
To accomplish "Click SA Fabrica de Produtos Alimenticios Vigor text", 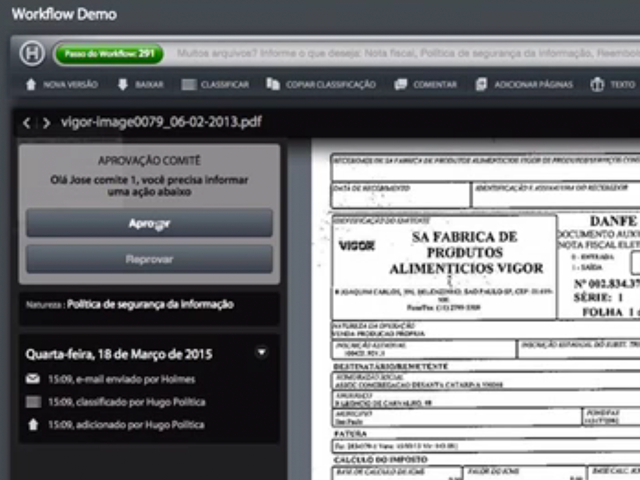I will pyautogui.click(x=466, y=253).
